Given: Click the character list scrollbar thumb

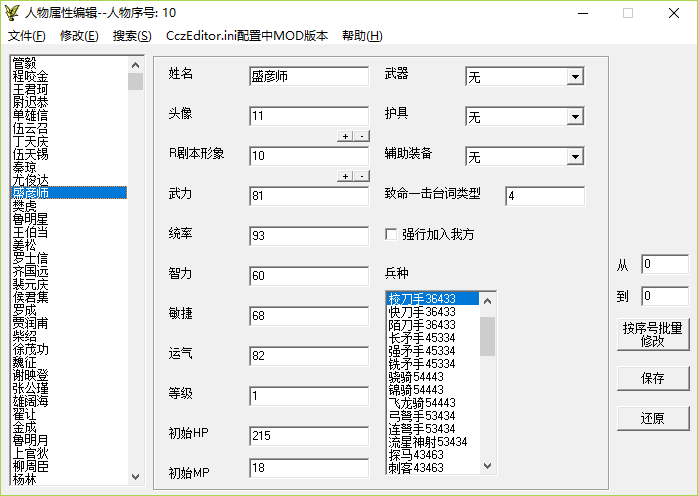Looking at the screenshot, I should click(x=135, y=81).
